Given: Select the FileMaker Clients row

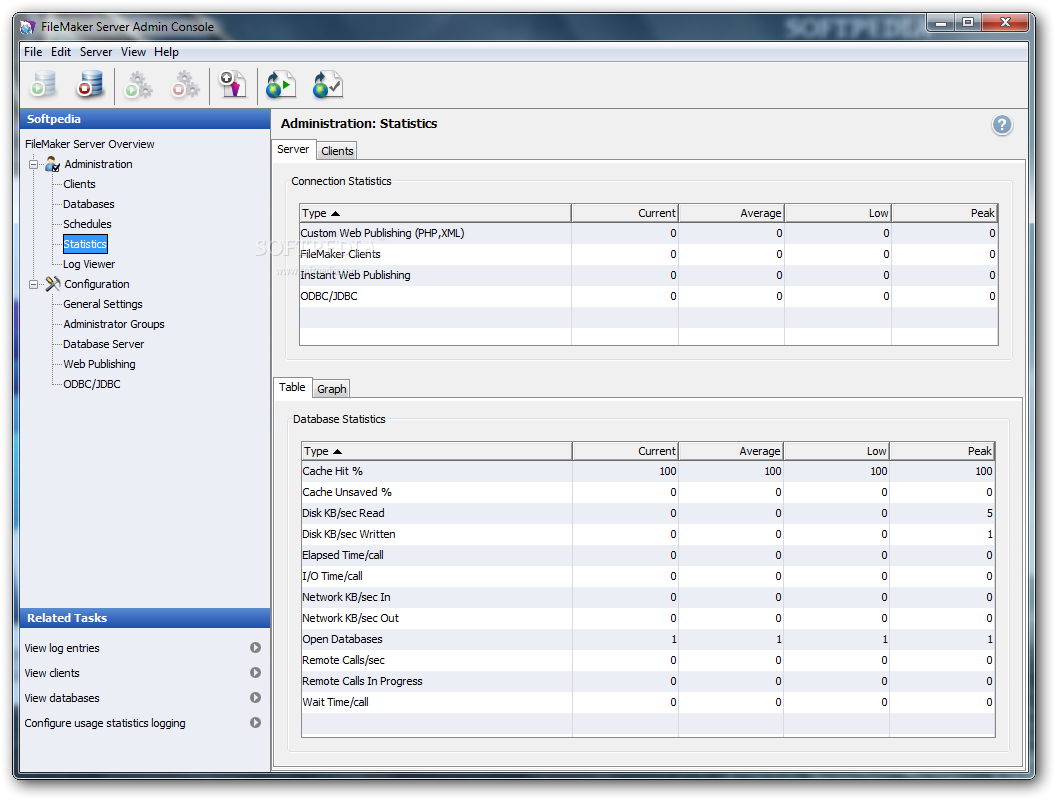Looking at the screenshot, I should click(649, 254).
